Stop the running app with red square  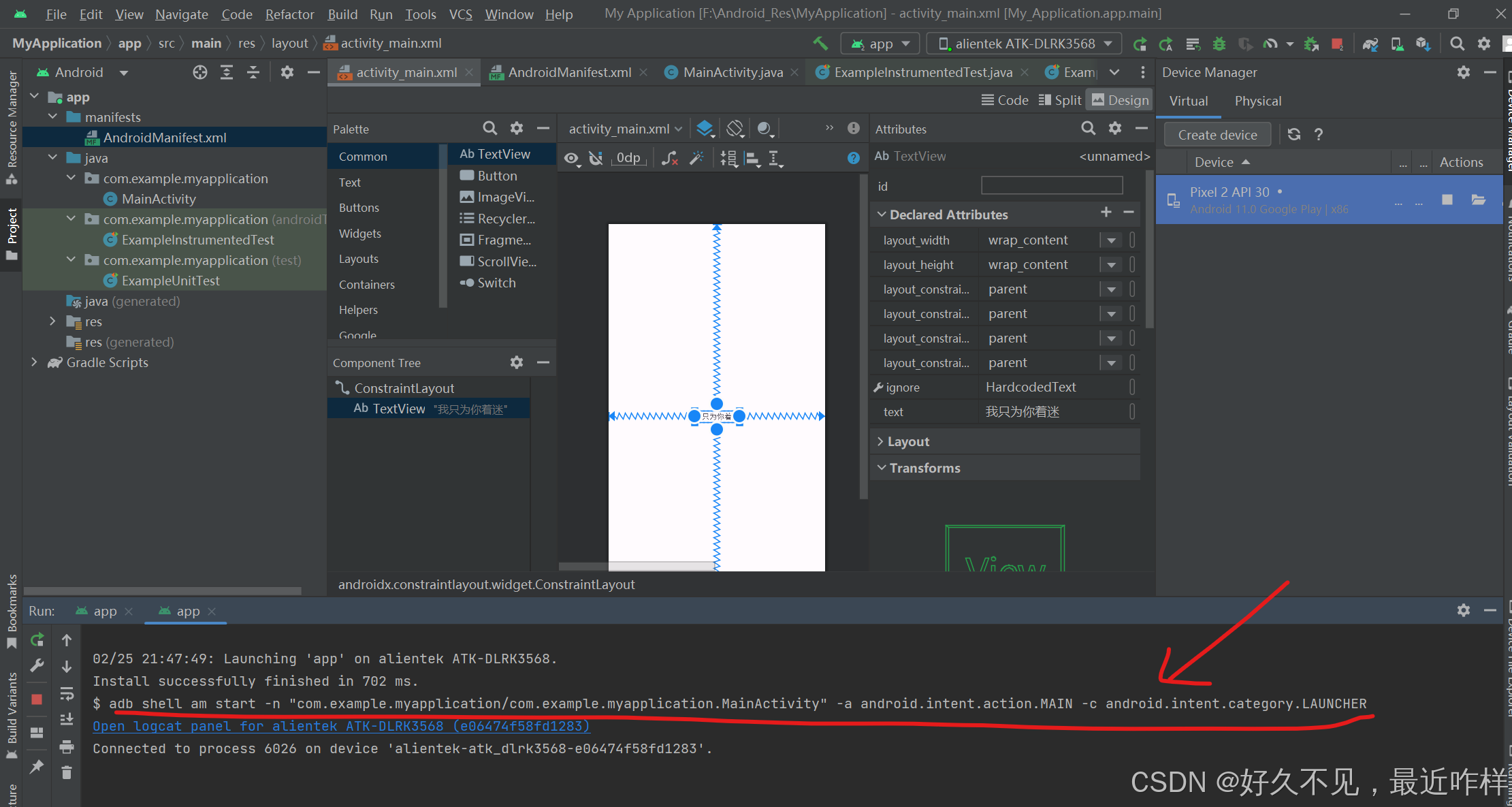1336,44
